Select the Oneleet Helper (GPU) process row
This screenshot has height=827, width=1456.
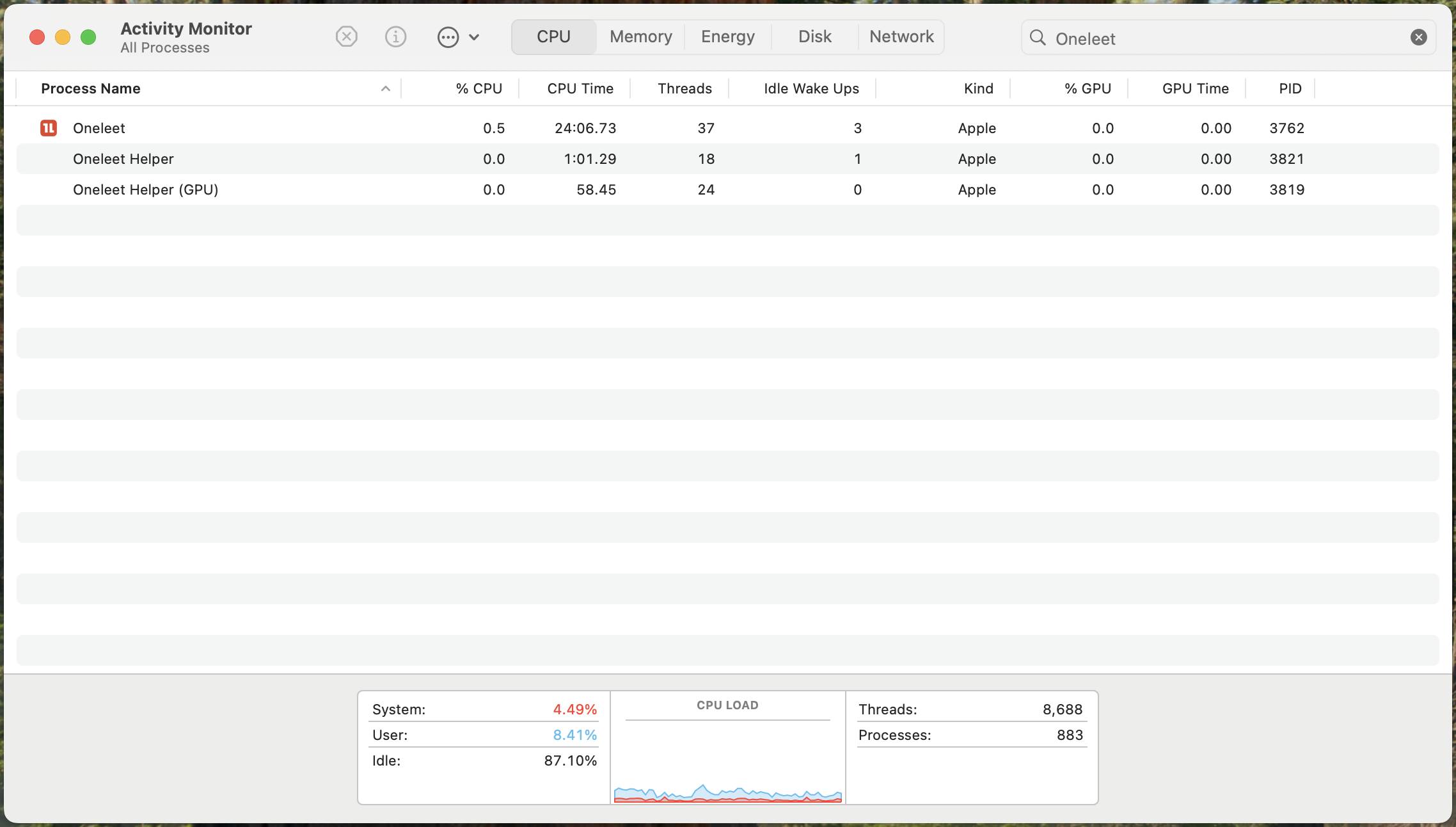click(145, 189)
